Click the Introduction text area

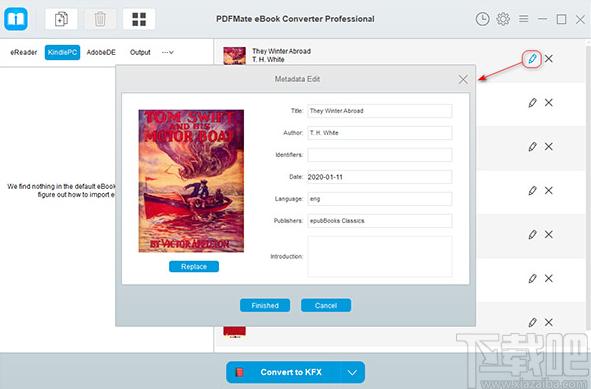[380, 256]
